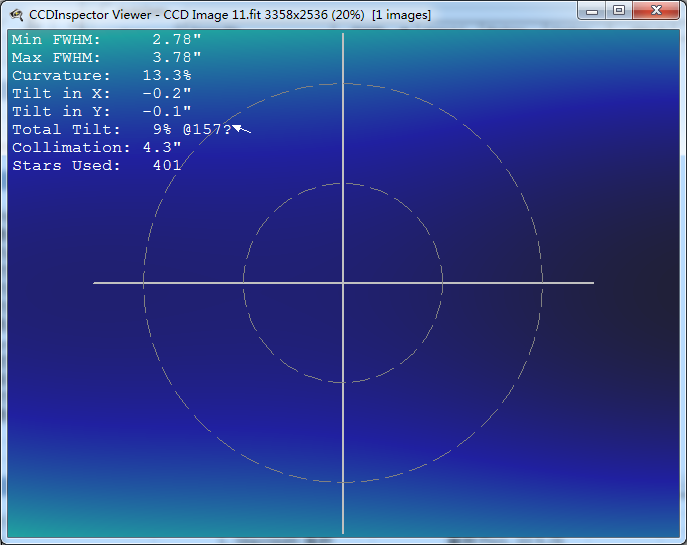This screenshot has height=545, width=687.
Task: Click the Stars Used 401 line
Action: tap(96, 165)
